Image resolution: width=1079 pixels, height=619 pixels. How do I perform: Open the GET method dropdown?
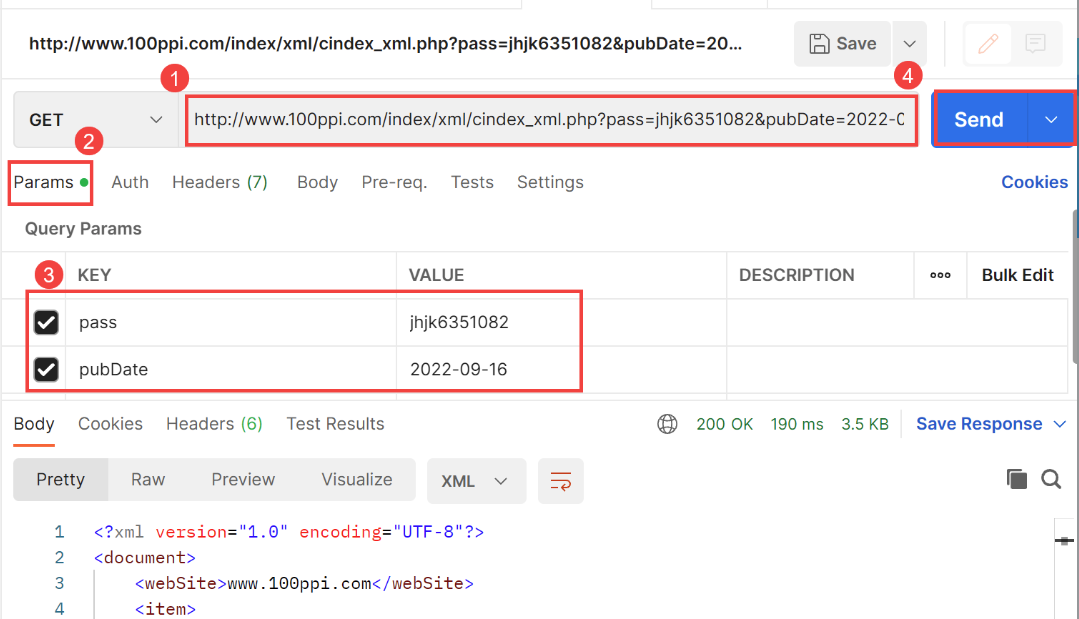click(x=96, y=120)
